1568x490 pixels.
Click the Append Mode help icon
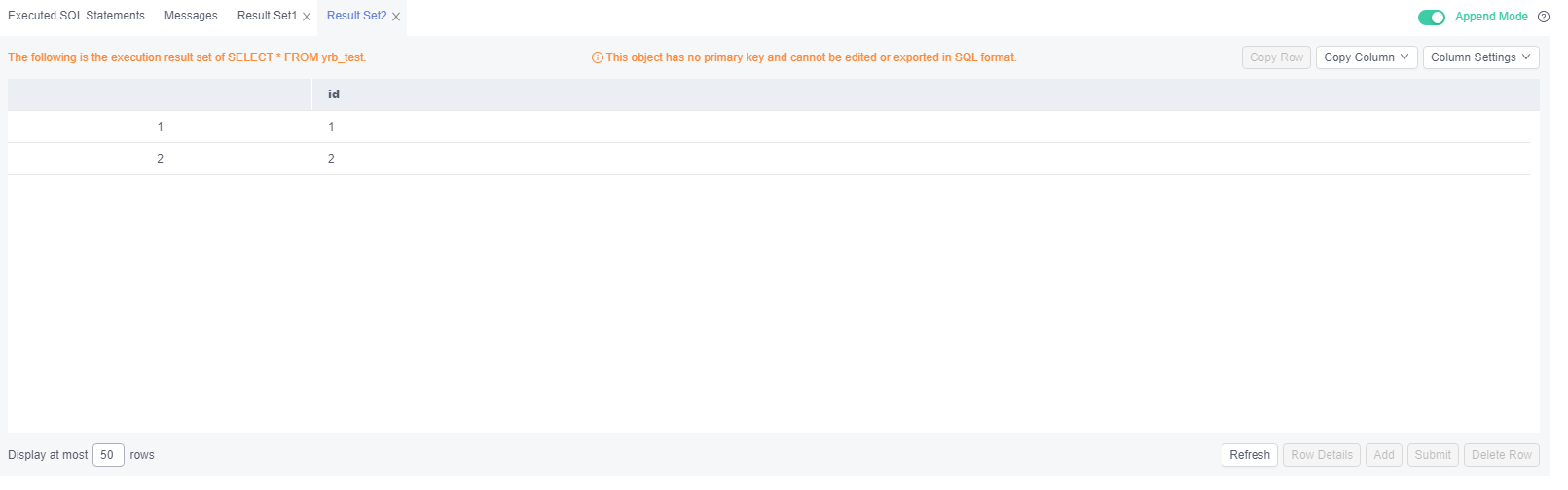tap(1543, 17)
